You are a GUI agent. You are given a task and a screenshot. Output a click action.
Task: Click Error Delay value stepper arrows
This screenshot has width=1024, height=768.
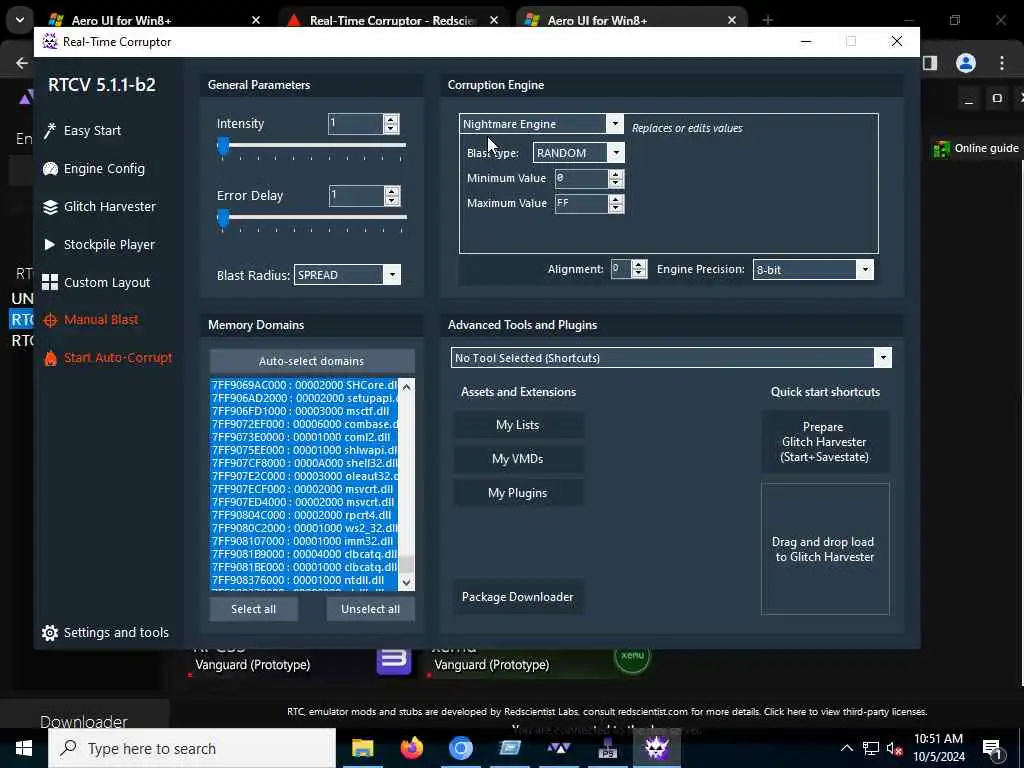(392, 195)
